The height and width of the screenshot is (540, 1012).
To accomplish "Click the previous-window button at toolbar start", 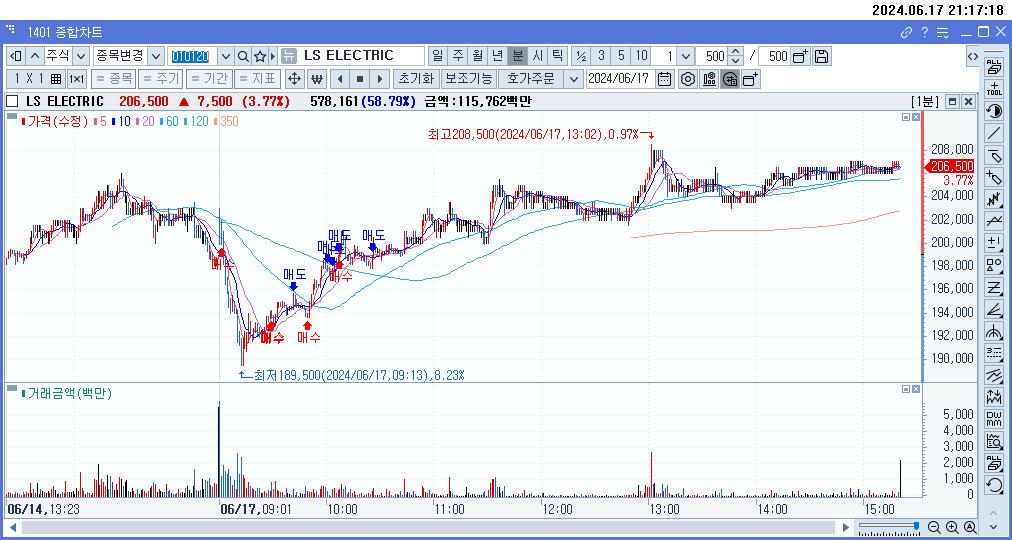I will (16, 56).
